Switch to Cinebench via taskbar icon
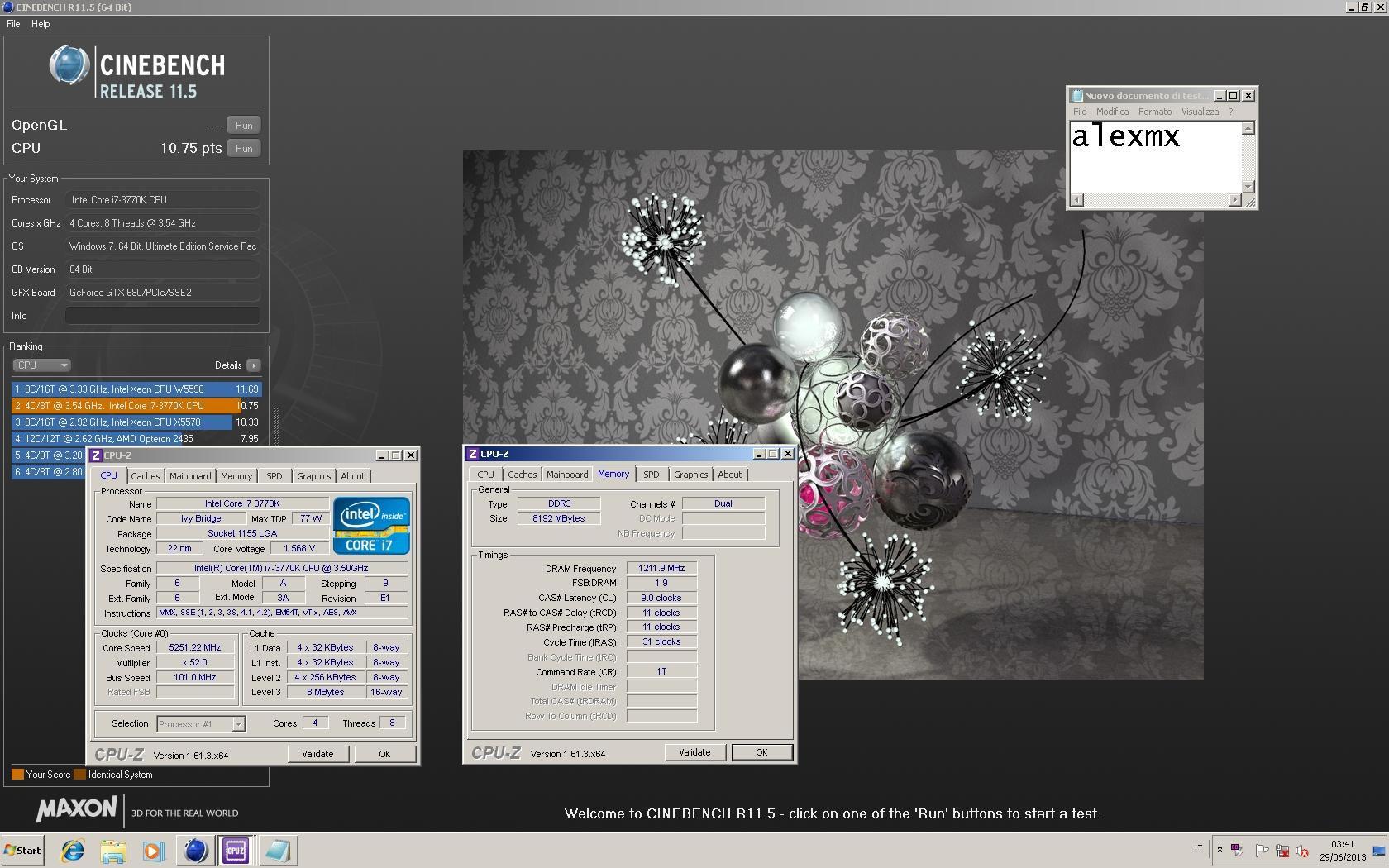This screenshot has height=868, width=1389. click(x=195, y=851)
